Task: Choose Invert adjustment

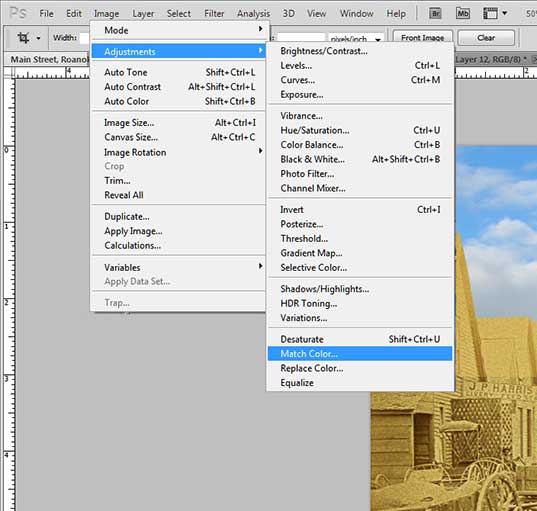Action: pos(360,209)
